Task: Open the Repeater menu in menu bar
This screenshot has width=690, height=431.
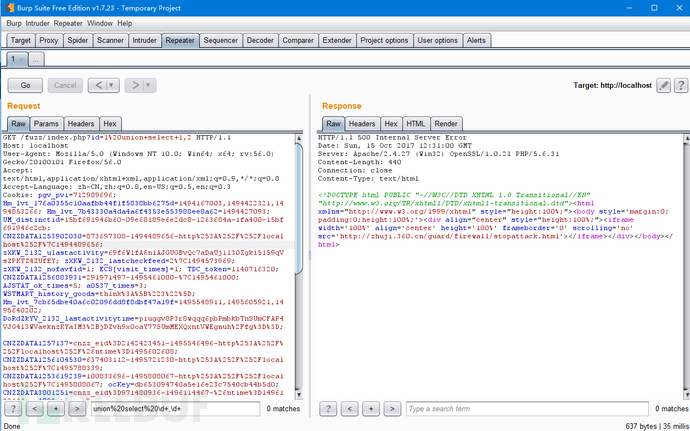Action: point(68,23)
